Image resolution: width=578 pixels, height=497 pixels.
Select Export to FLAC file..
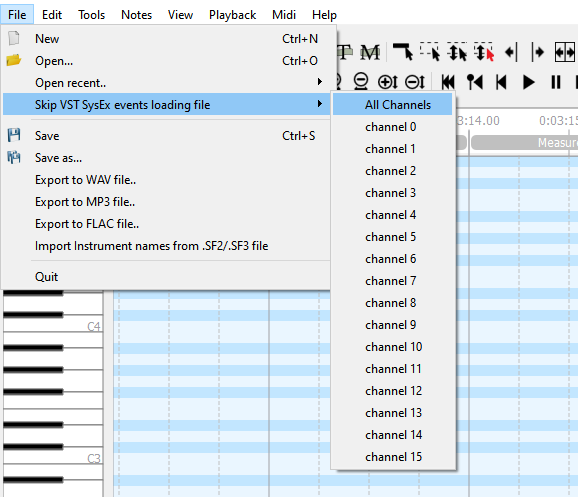coord(166,224)
